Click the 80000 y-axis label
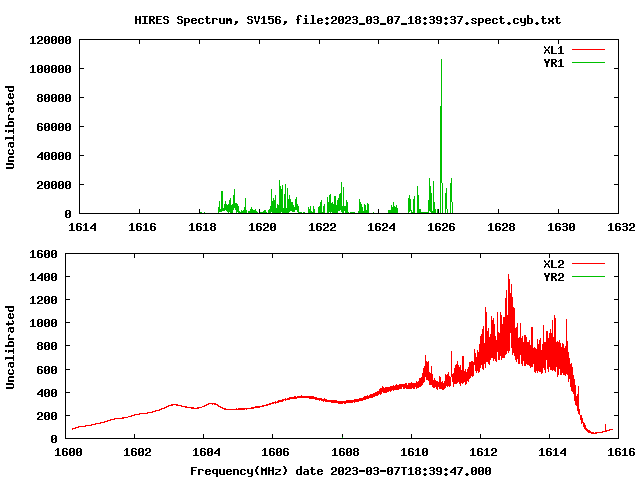The image size is (640, 480). (54, 98)
